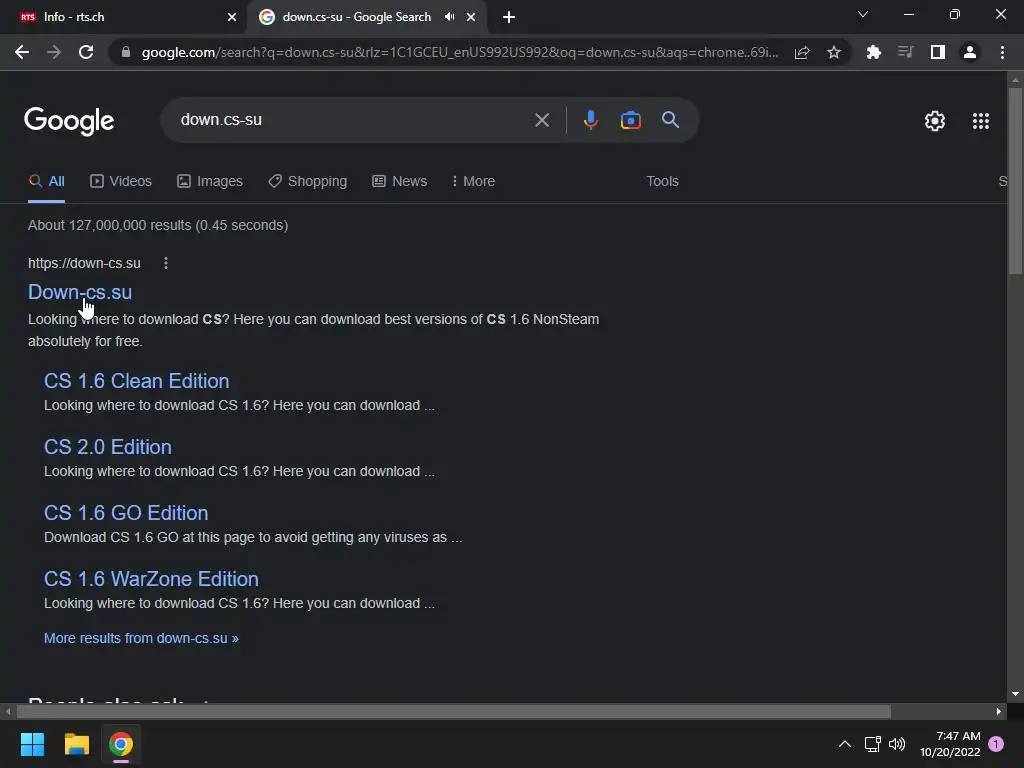Open the Down-cs.su result link

80,292
